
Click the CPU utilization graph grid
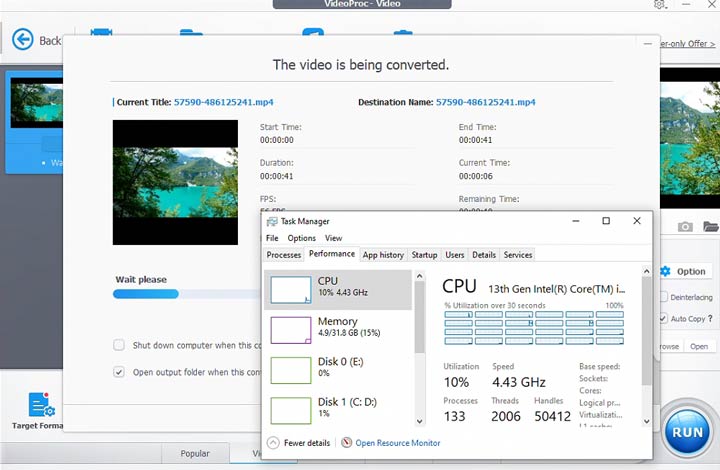coord(534,328)
